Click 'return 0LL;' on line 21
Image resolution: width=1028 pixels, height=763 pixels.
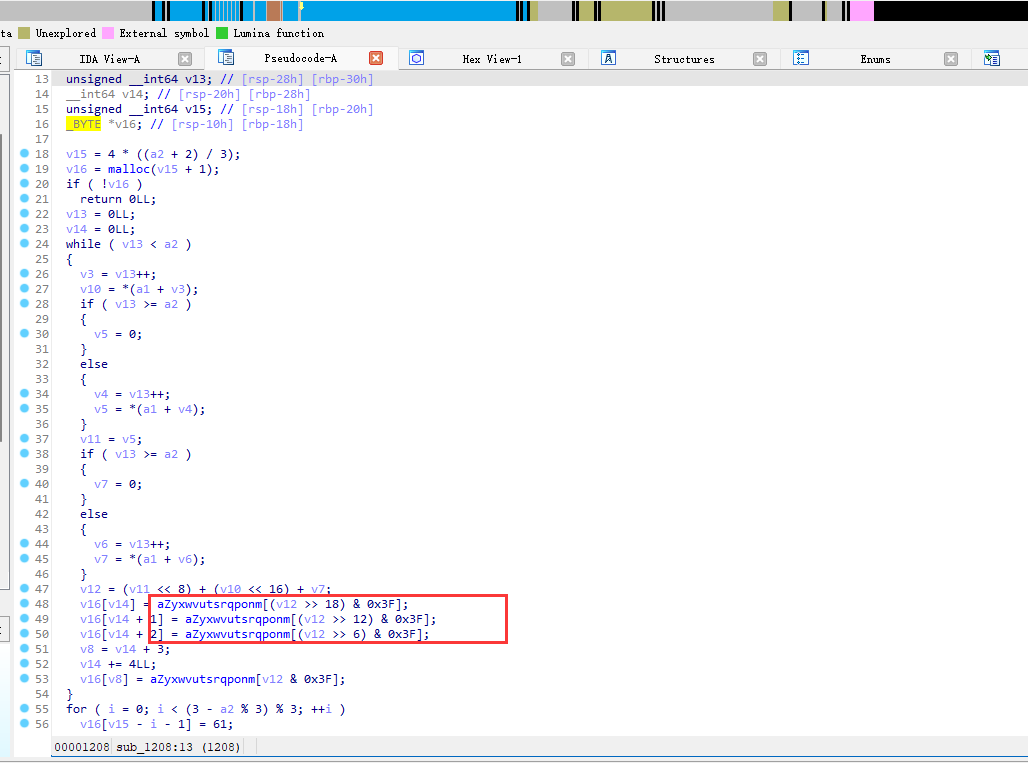tap(118, 199)
